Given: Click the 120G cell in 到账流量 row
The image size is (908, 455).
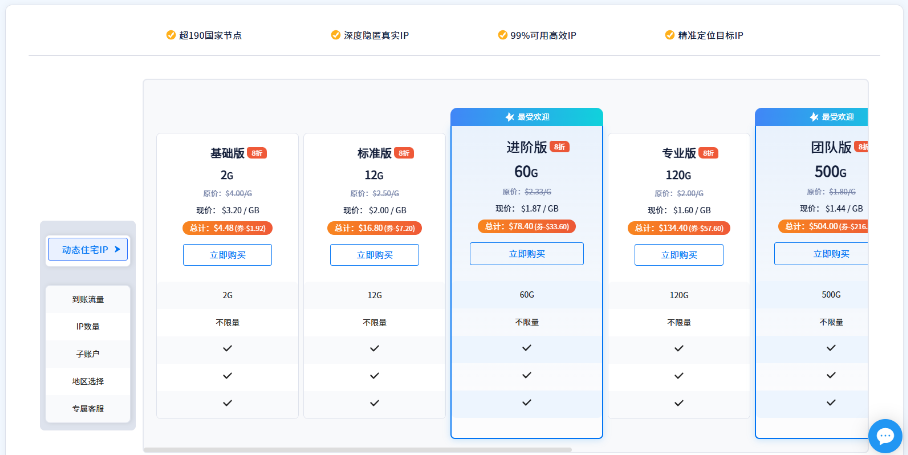Looking at the screenshot, I should [679, 295].
